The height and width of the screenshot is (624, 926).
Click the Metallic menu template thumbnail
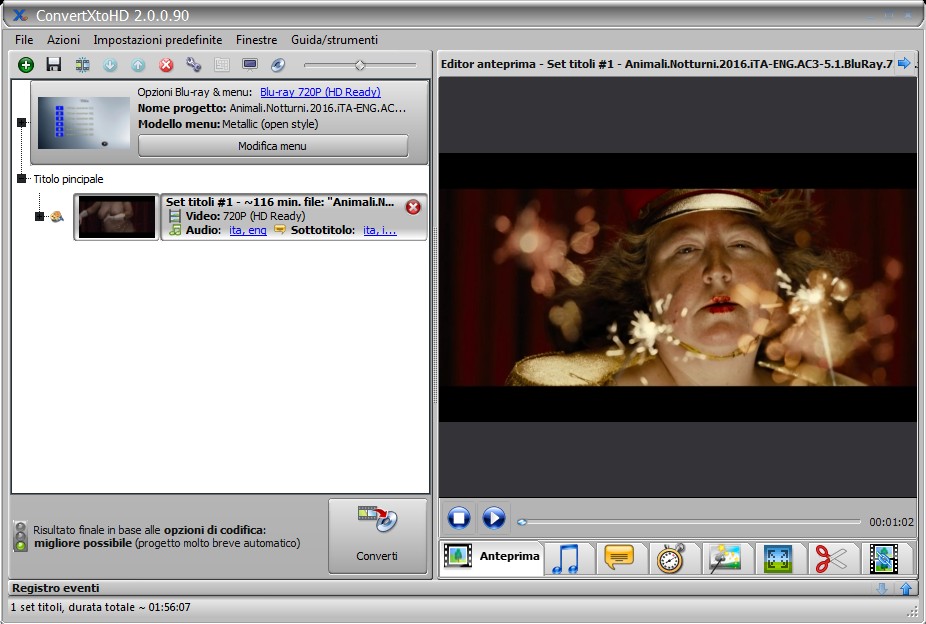(83, 123)
